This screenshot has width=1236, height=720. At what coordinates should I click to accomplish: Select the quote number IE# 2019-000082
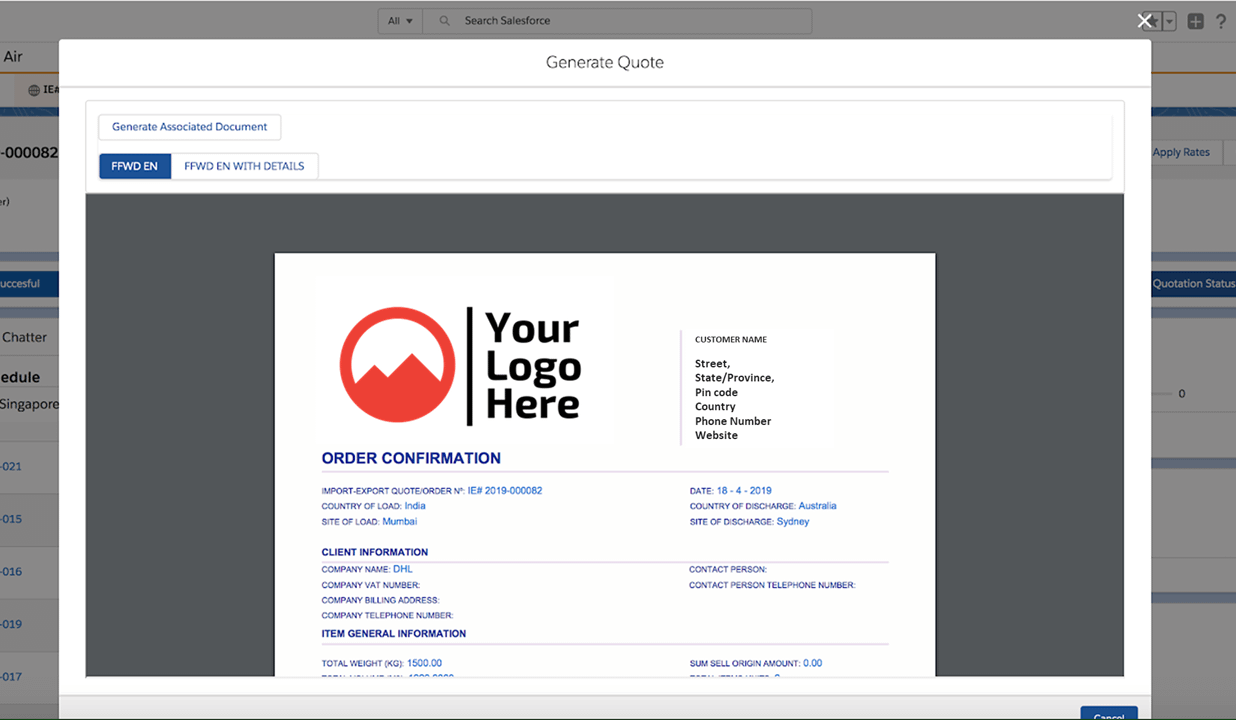505,491
